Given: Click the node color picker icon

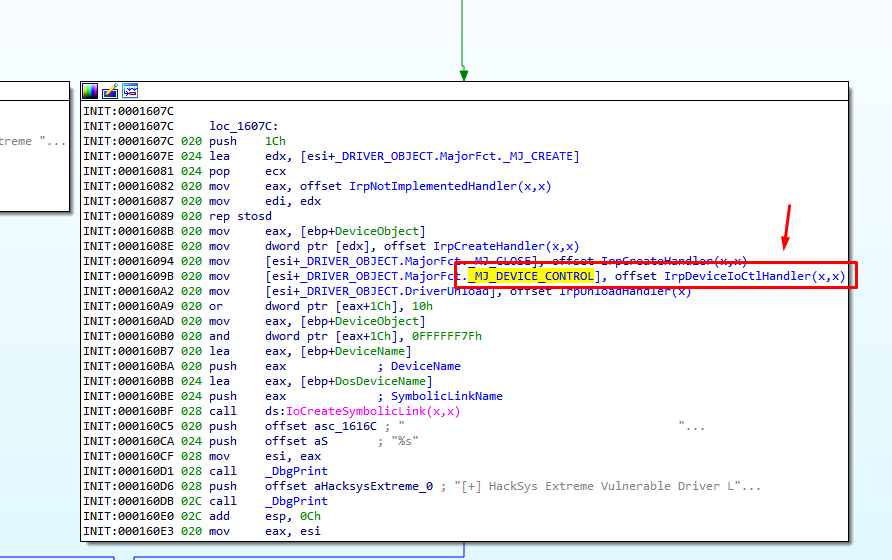Looking at the screenshot, I should (x=91, y=91).
